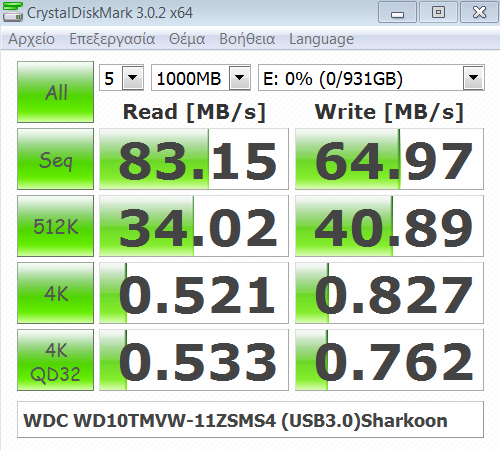This screenshot has height=450, width=500.
Task: Run all benchmarks with the All button
Action: pyautogui.click(x=55, y=92)
